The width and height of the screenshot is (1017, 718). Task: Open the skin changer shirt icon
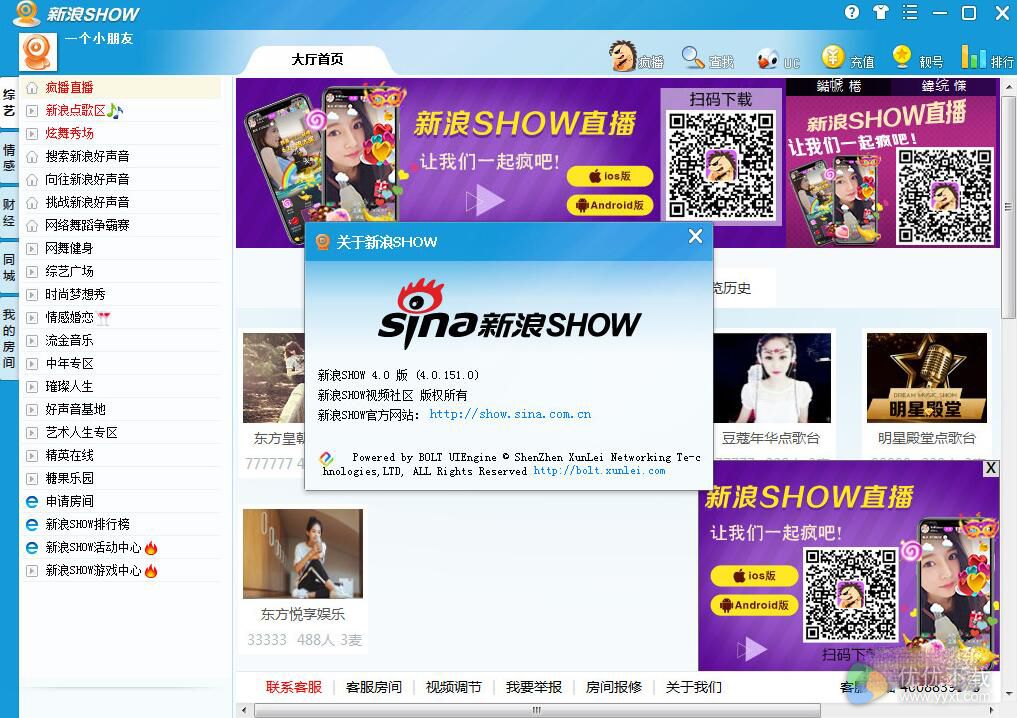[x=880, y=12]
